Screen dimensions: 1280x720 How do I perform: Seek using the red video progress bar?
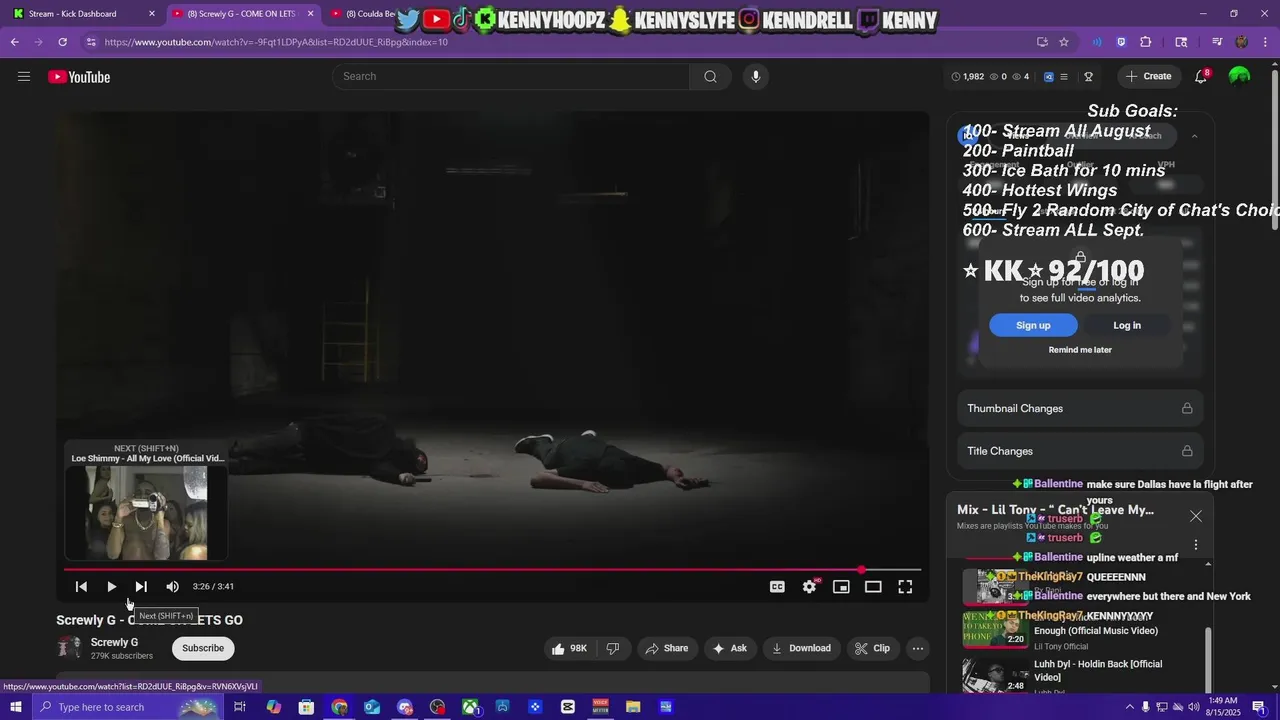pos(492,570)
